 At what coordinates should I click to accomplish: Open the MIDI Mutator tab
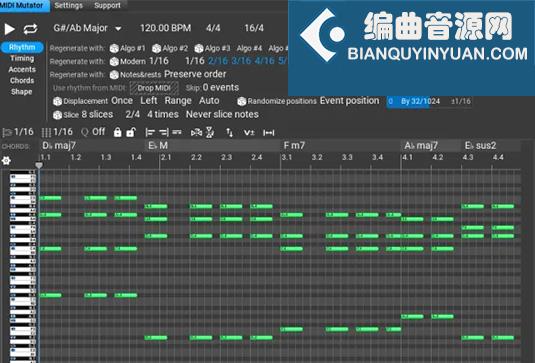pos(24,5)
